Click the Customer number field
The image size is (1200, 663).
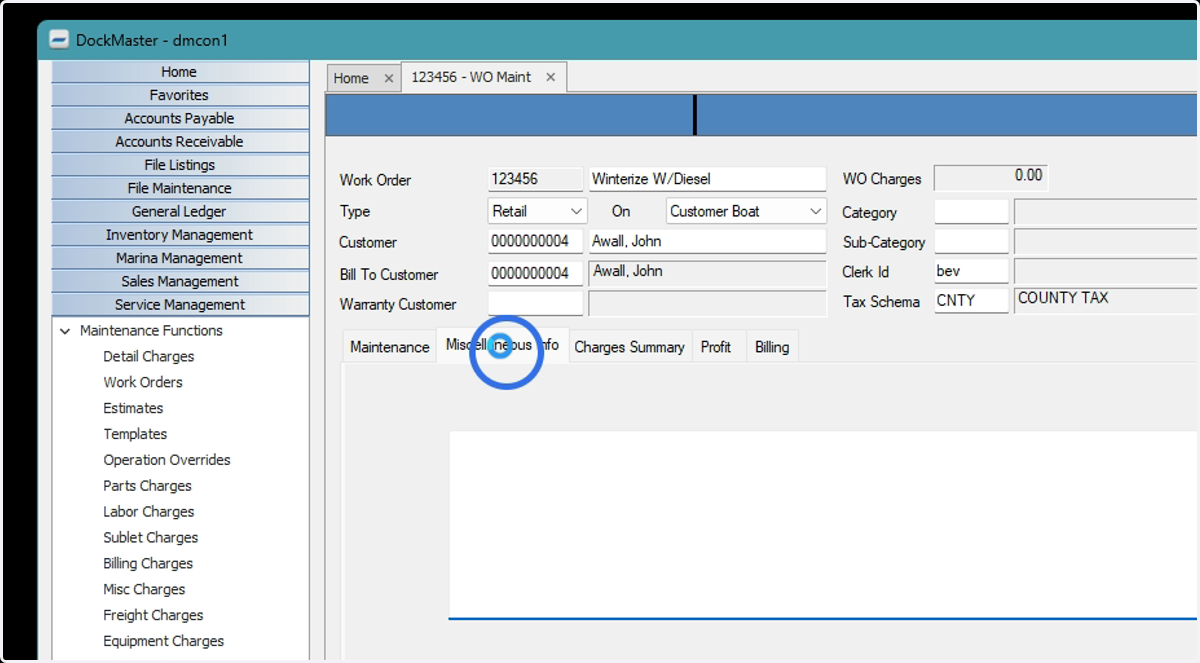(535, 241)
